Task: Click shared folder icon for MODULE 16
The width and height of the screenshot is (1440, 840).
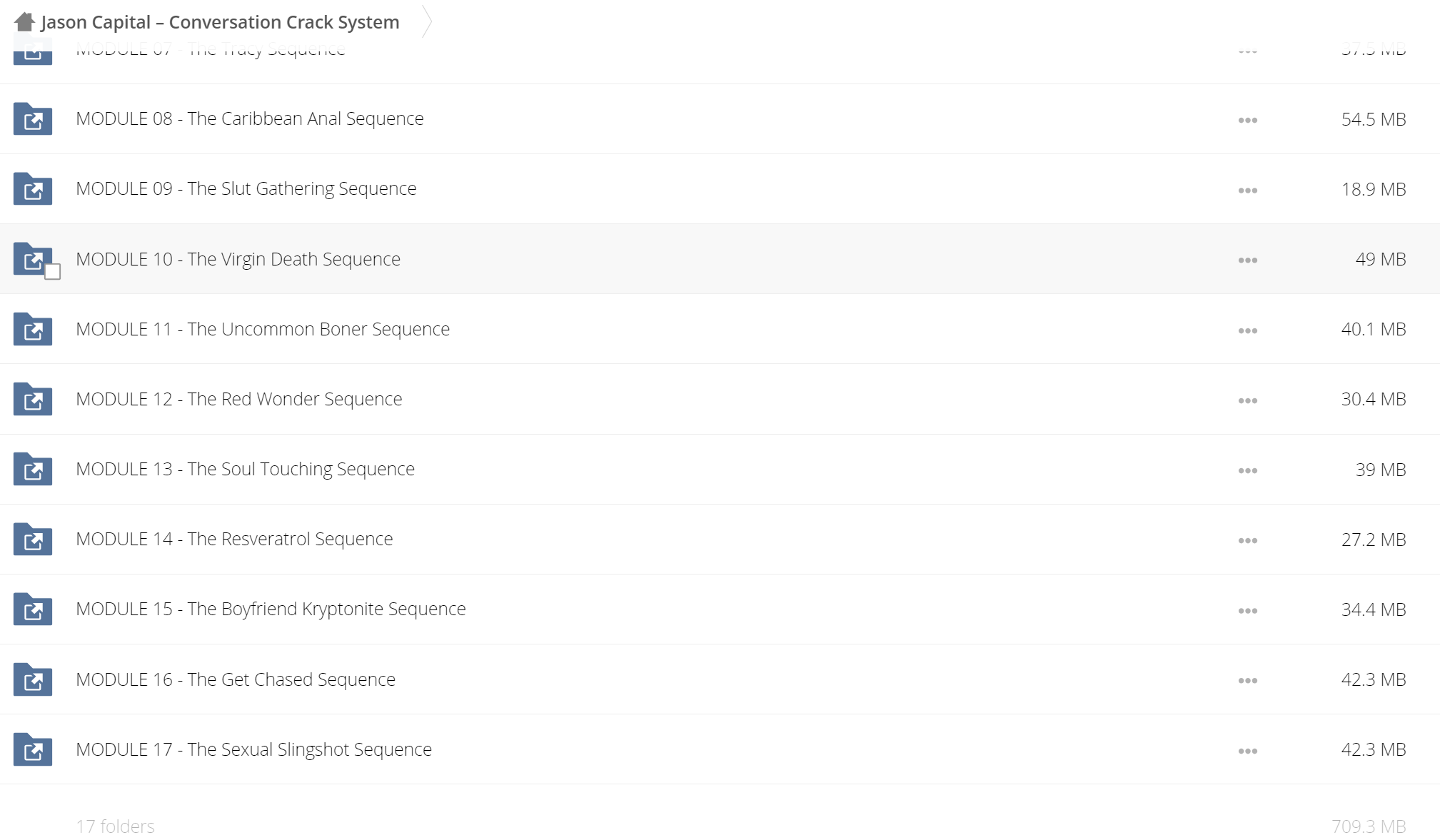Action: coord(33,679)
